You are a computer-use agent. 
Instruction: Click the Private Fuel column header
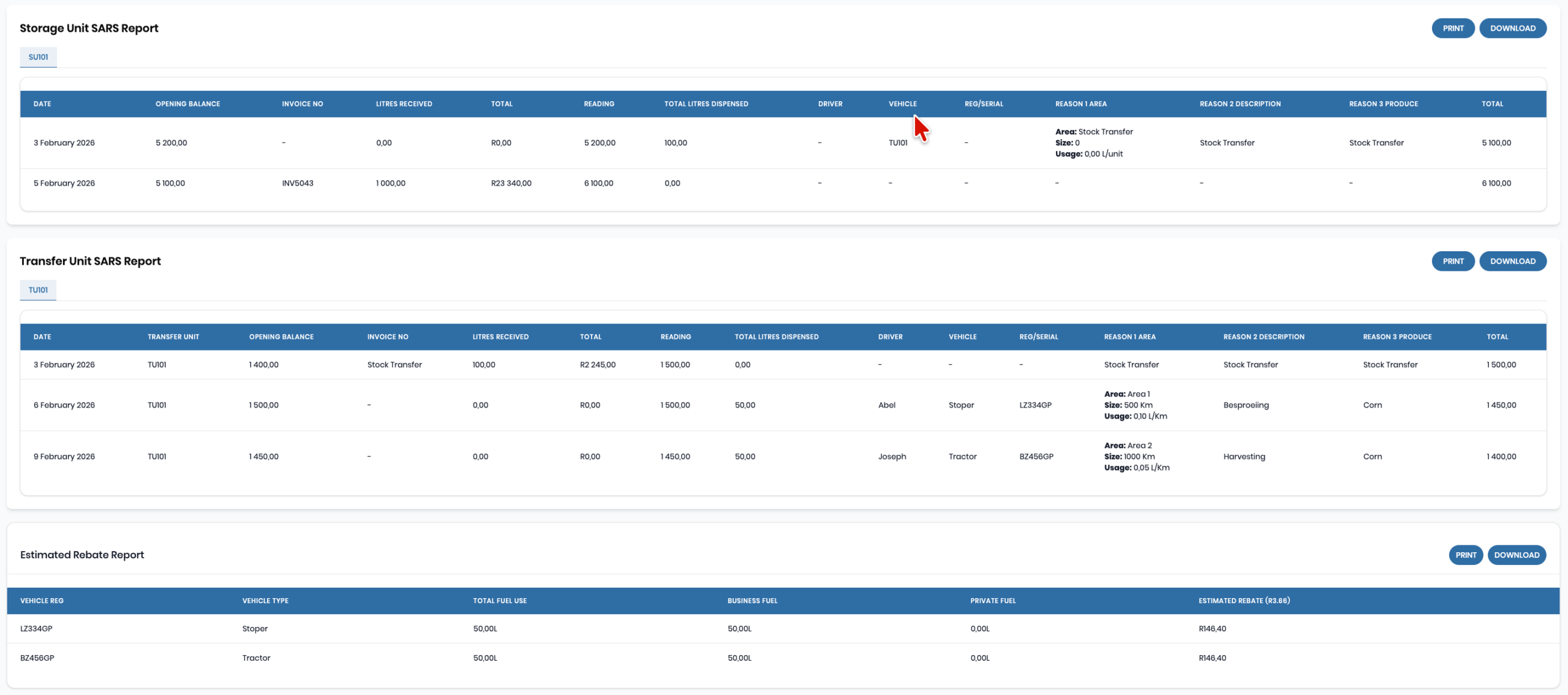[993, 601]
